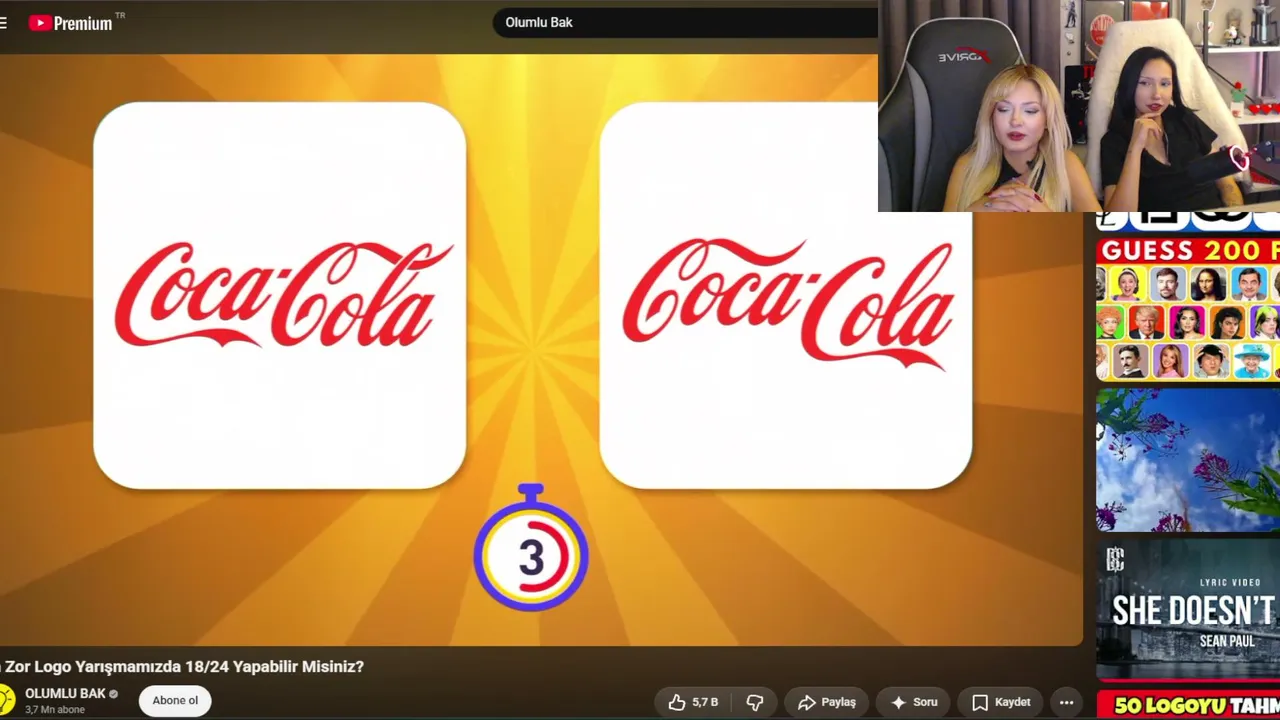The image size is (1280, 720).
Task: Ask about the video with Soru
Action: (x=914, y=702)
